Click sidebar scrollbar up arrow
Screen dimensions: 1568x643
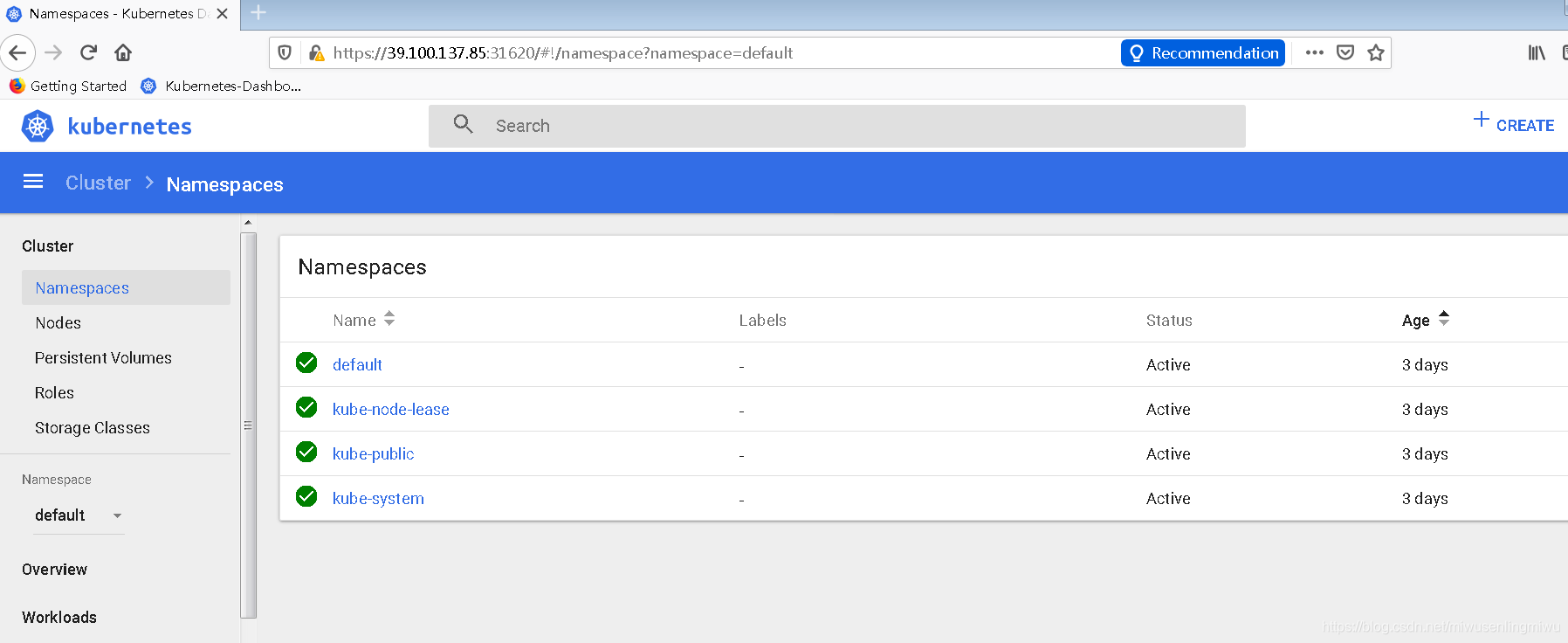pyautogui.click(x=248, y=223)
